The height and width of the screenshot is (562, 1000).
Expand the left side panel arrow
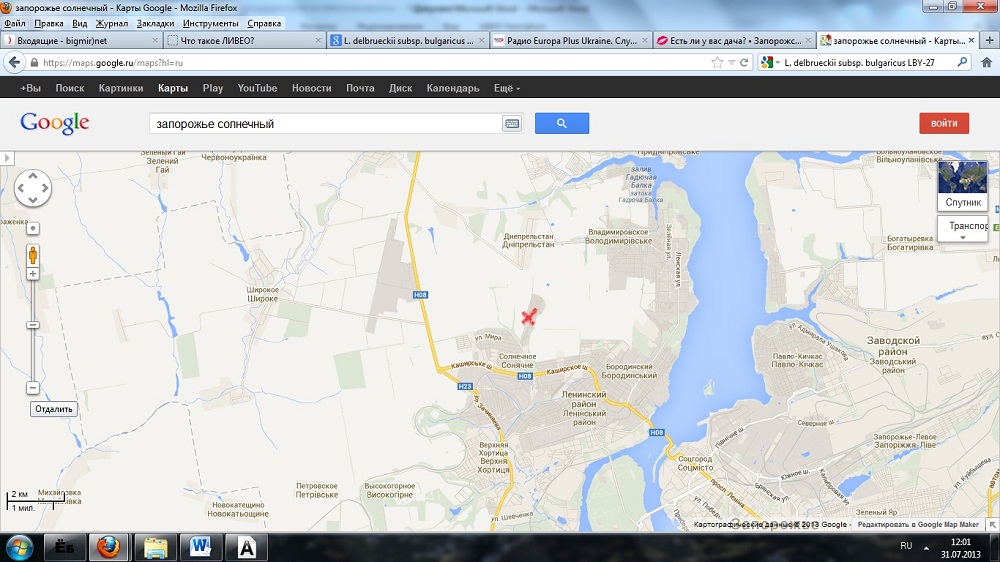7,158
